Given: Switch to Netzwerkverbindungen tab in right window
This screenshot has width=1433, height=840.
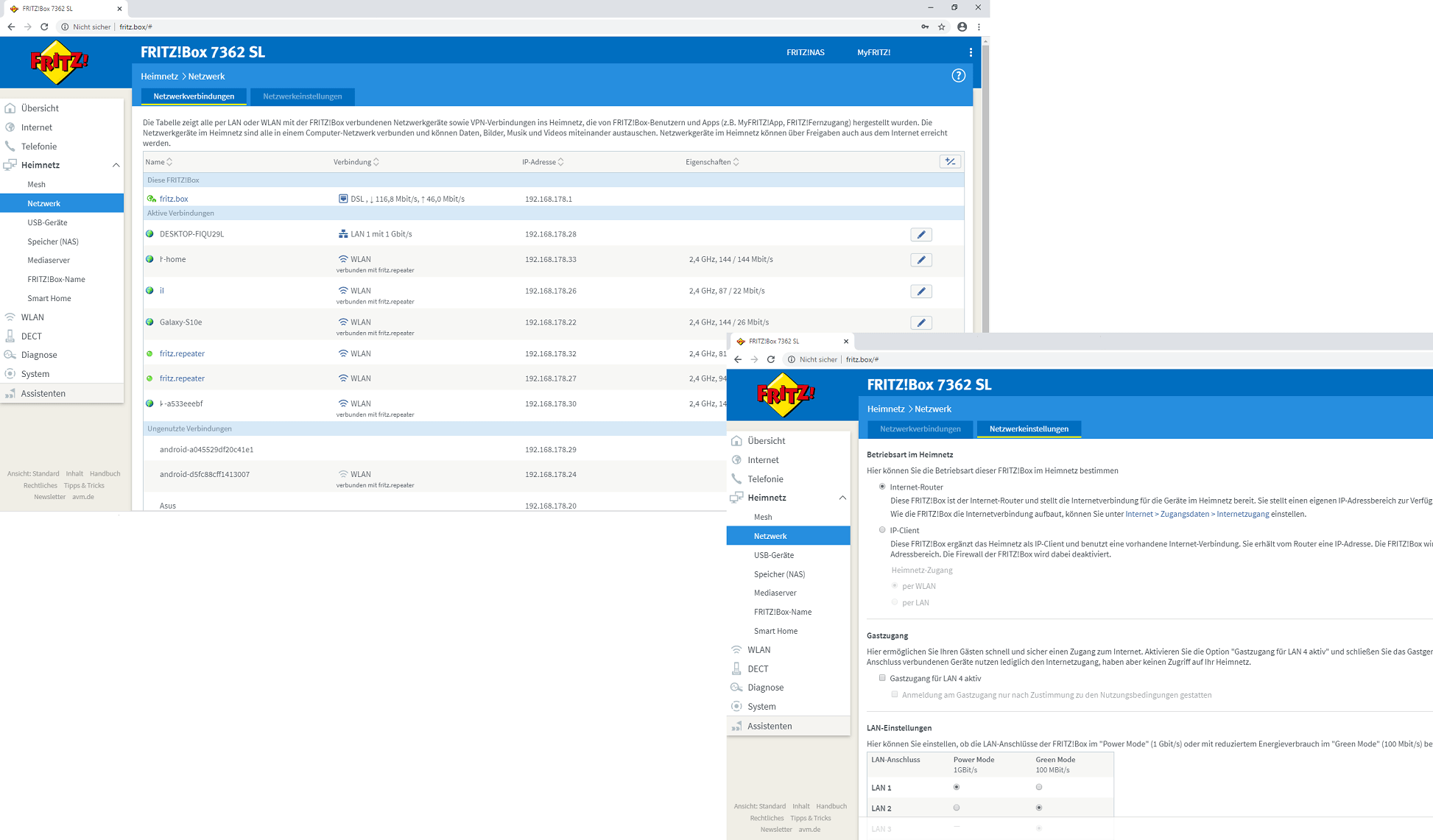Looking at the screenshot, I should pos(920,429).
